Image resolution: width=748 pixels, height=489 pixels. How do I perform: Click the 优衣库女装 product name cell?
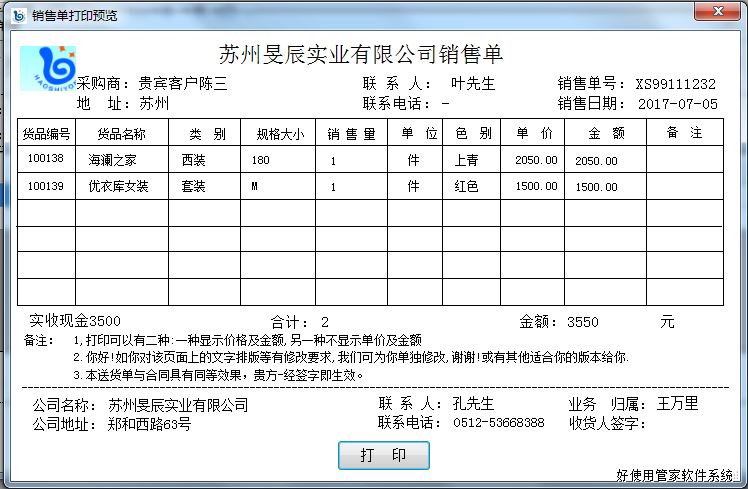[118, 186]
